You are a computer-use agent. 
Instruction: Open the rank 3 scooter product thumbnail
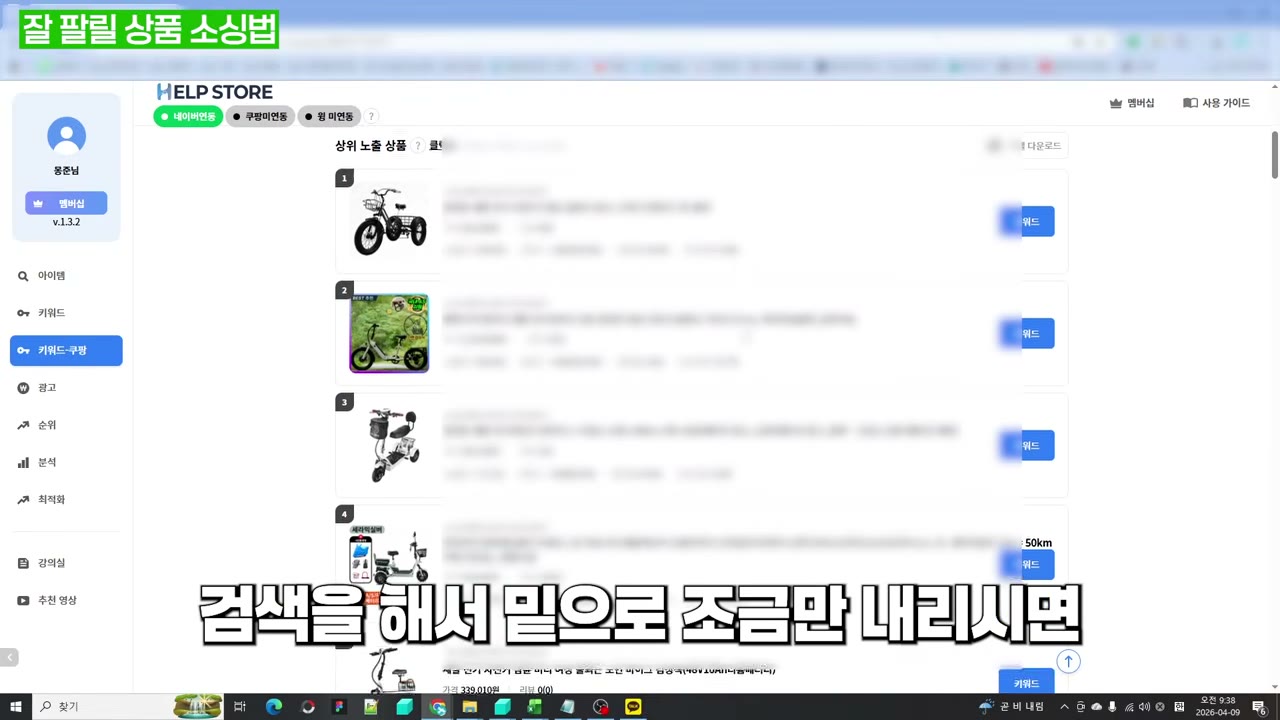coord(389,445)
